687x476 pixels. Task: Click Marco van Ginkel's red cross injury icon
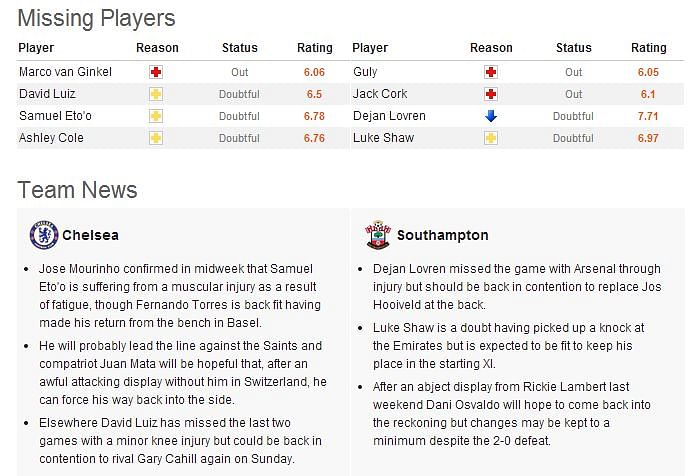click(x=156, y=72)
